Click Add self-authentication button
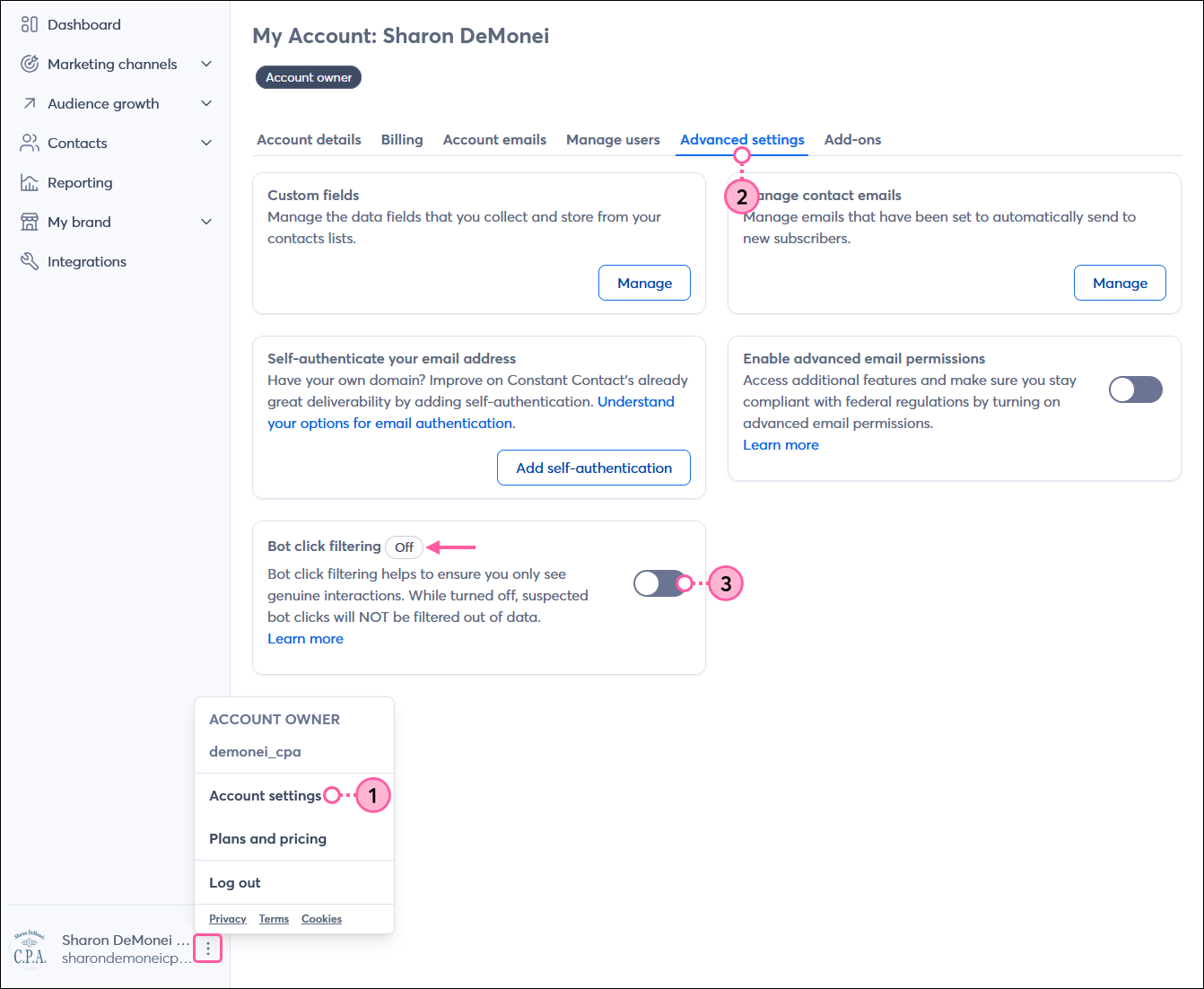This screenshot has width=1204, height=989. [x=594, y=468]
